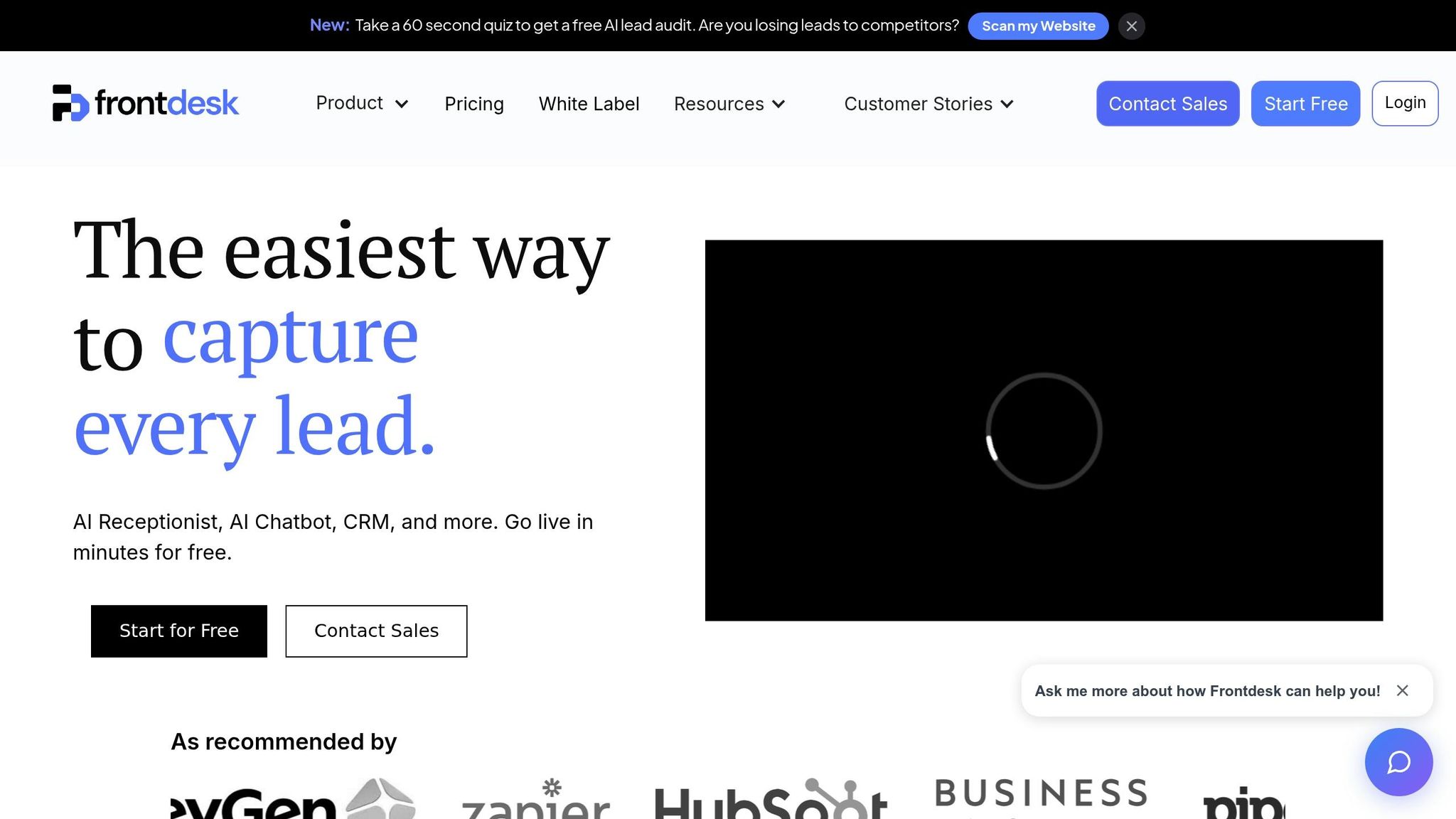Open the Login page
Screen dimensions: 1456x819
click(x=1405, y=103)
